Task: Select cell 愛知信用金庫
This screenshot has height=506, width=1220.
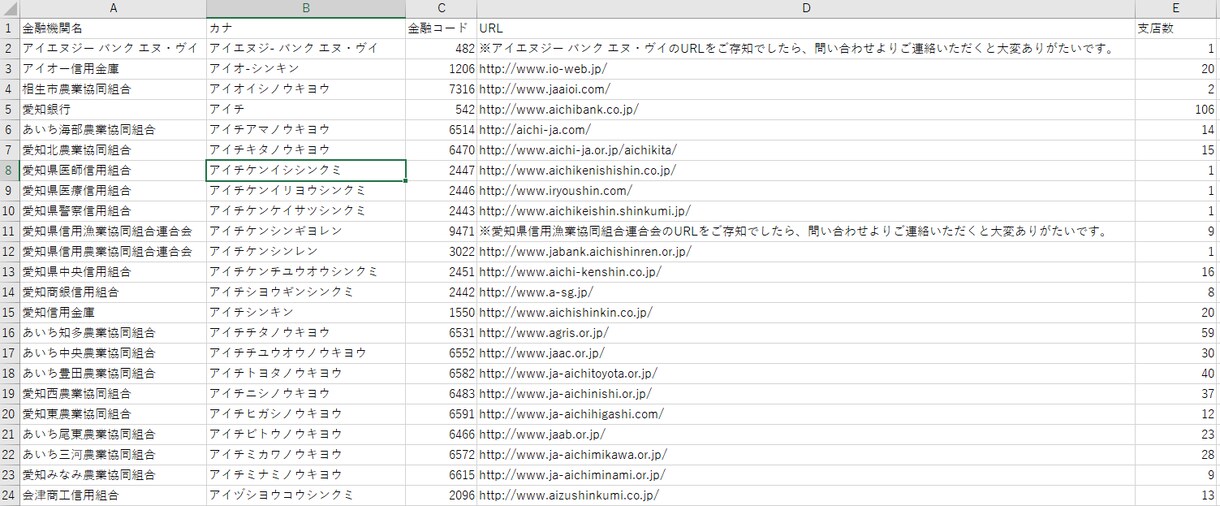Action: point(113,312)
